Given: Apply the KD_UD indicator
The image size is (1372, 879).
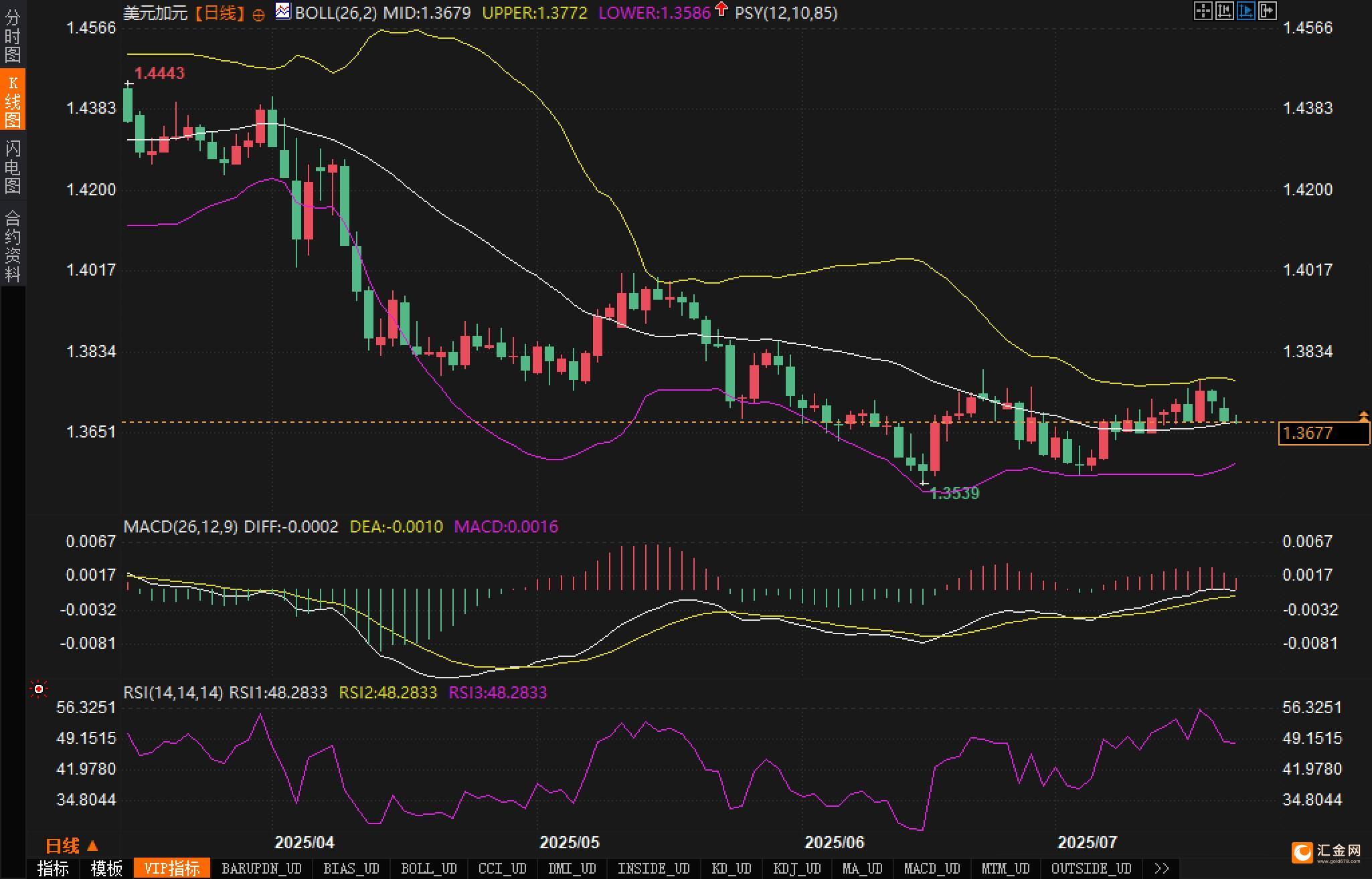Looking at the screenshot, I should (731, 868).
